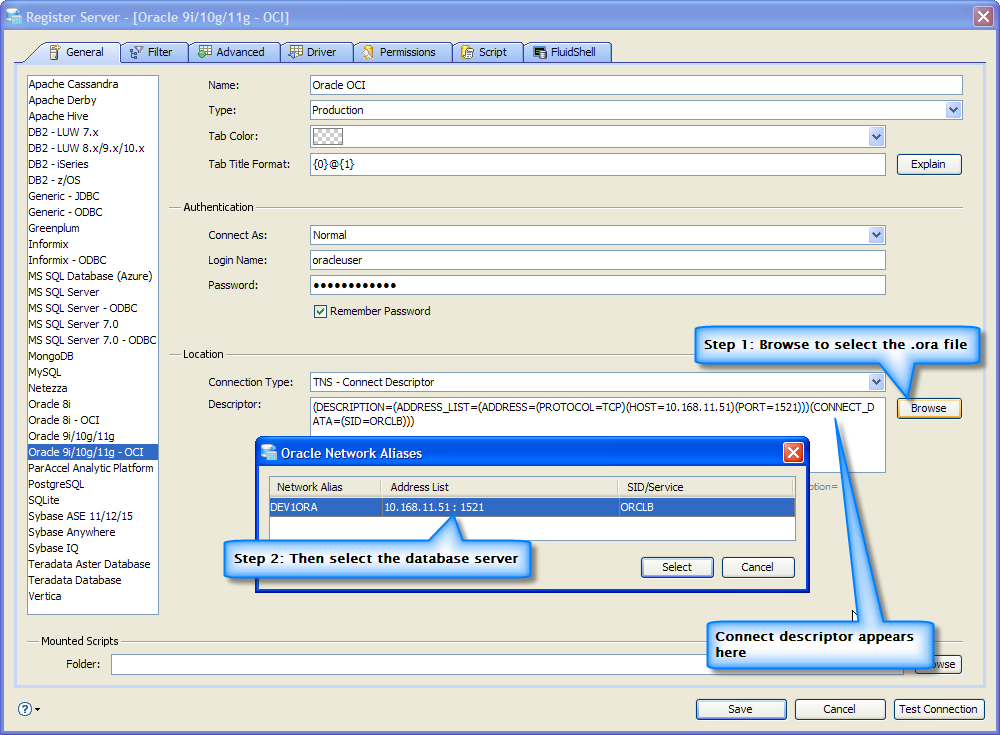Click the Oracle Network Aliases title icon
This screenshot has height=735, width=1000.
[269, 452]
